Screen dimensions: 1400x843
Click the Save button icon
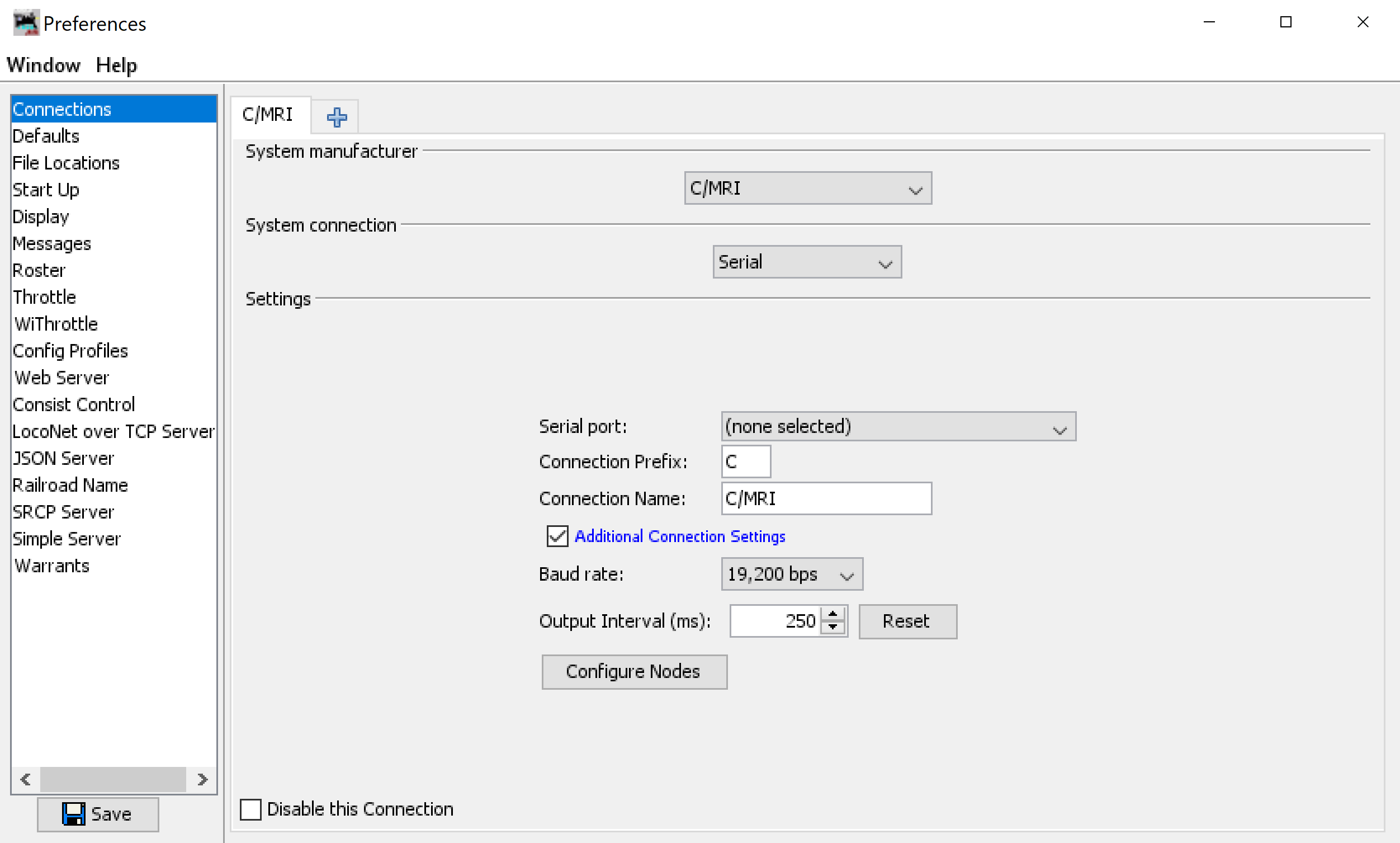click(74, 814)
